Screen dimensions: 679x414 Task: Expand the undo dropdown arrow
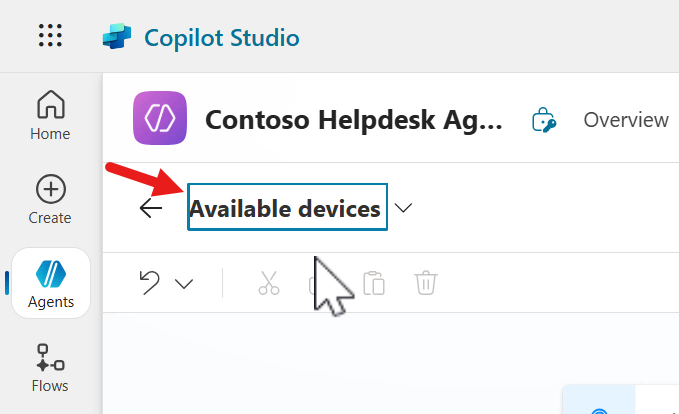click(184, 284)
